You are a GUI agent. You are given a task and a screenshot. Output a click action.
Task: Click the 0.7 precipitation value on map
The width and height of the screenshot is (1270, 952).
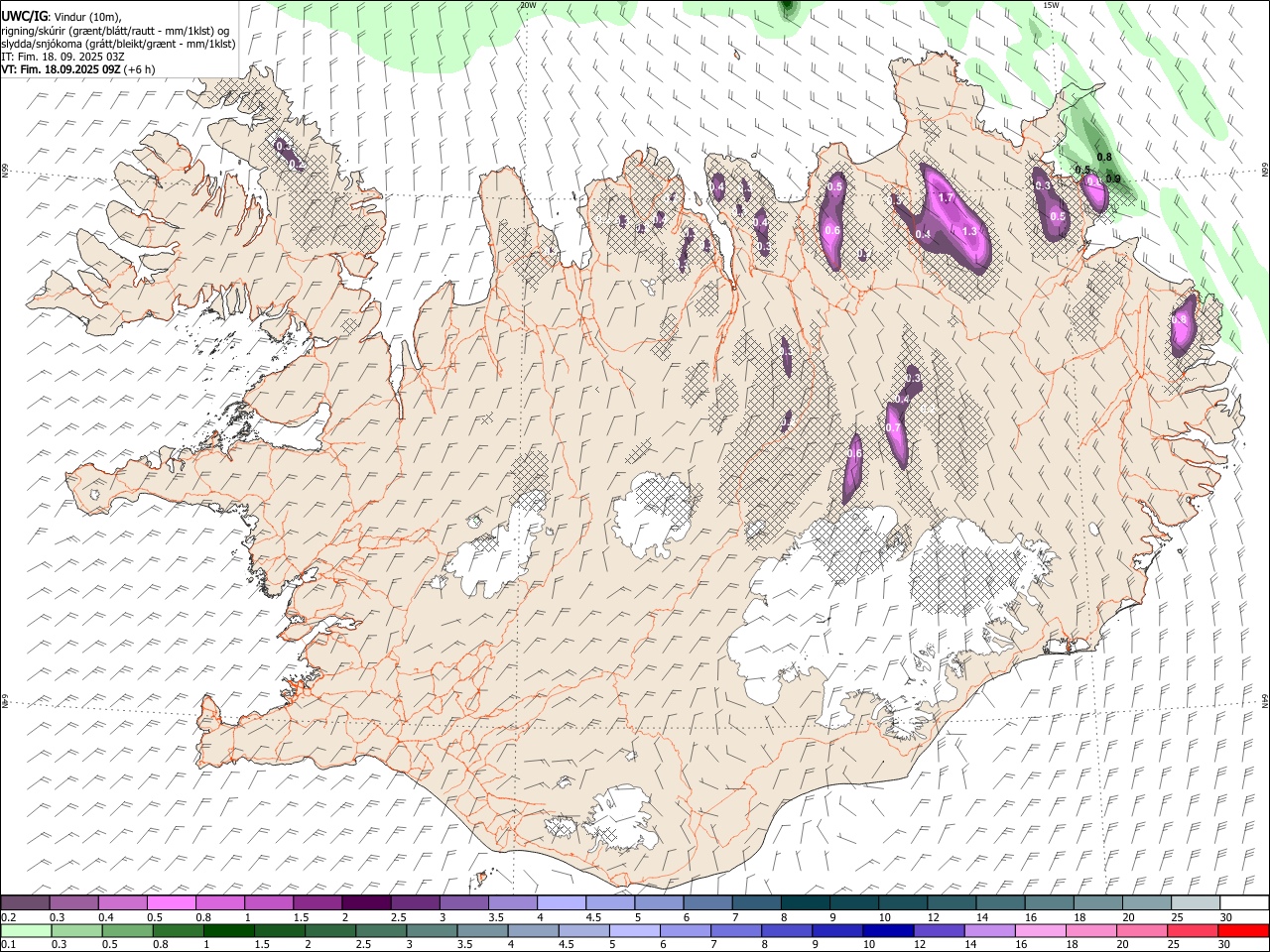(893, 427)
